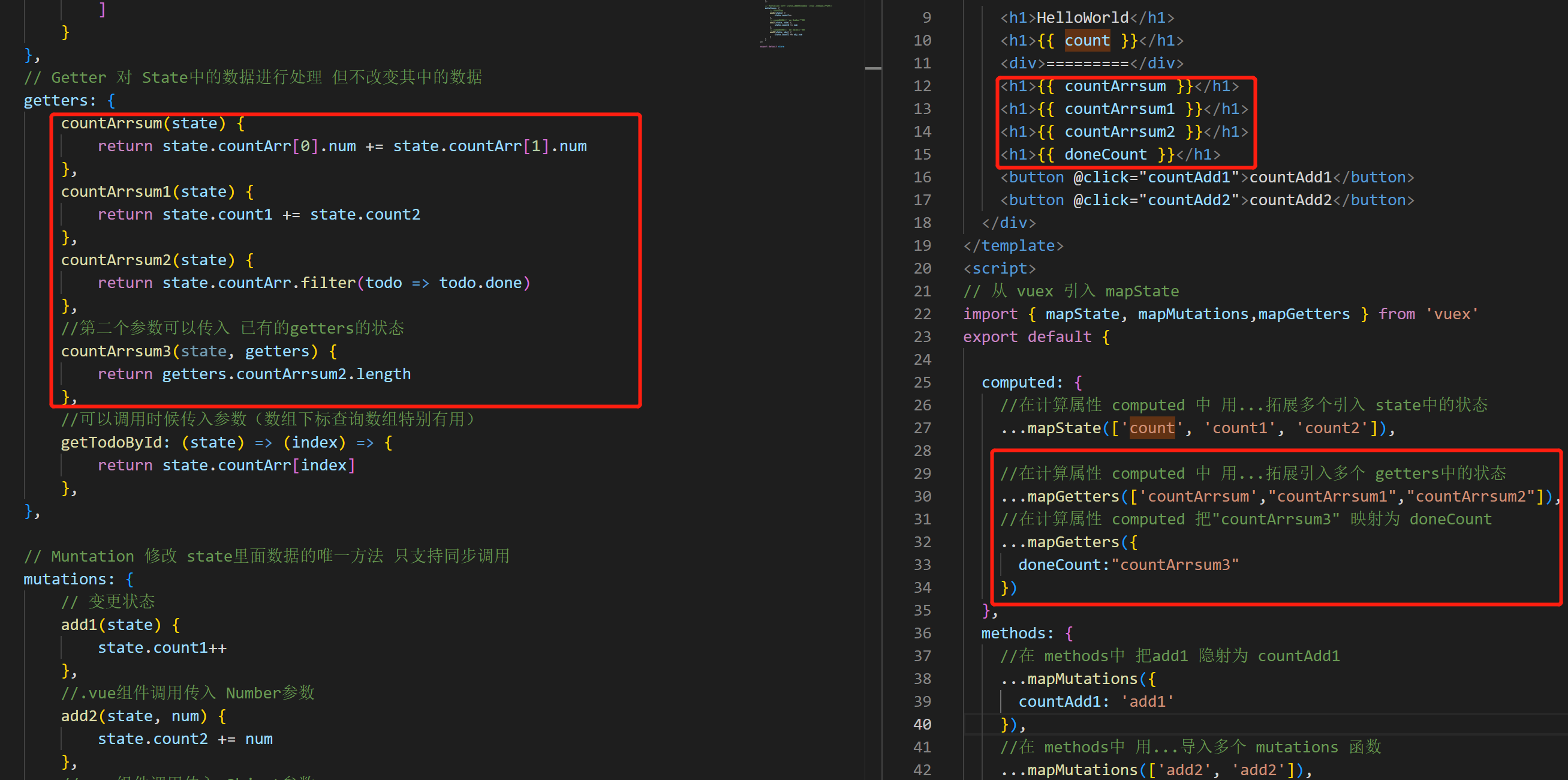1568x780 pixels.
Task: Click the highlighted count in h1 template
Action: pyautogui.click(x=1087, y=41)
